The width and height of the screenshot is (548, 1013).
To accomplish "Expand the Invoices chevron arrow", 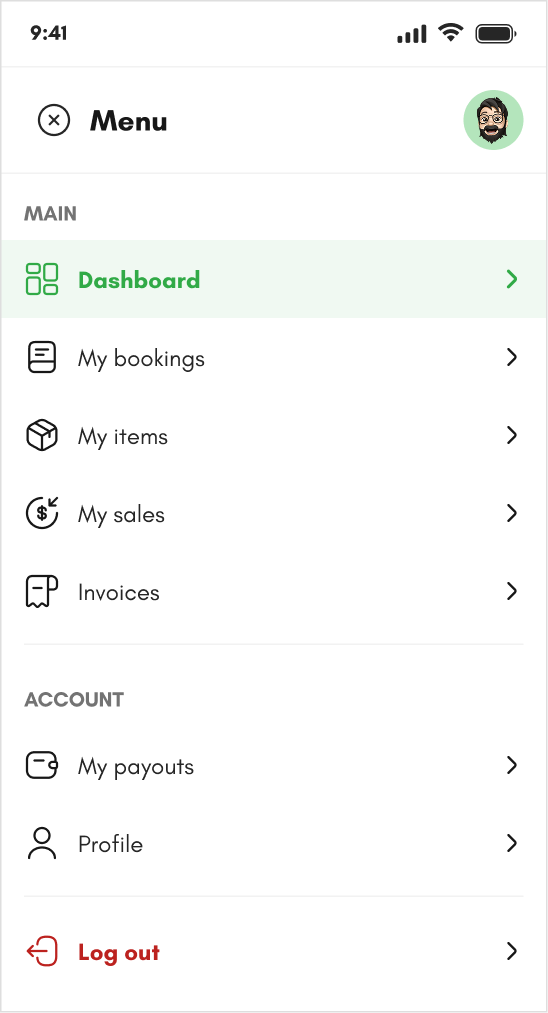I will [512, 592].
